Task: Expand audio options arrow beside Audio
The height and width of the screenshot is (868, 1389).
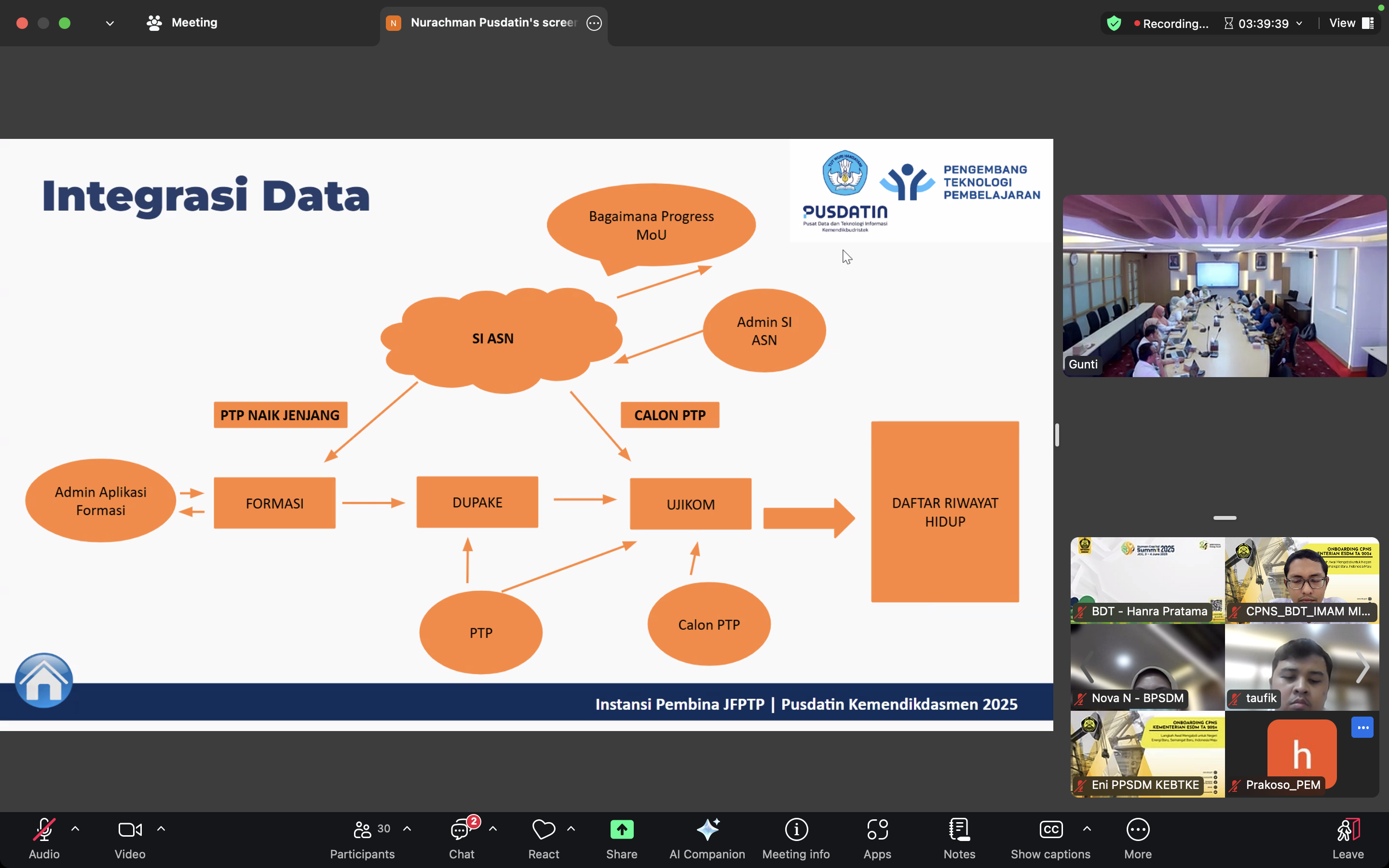Action: click(75, 829)
